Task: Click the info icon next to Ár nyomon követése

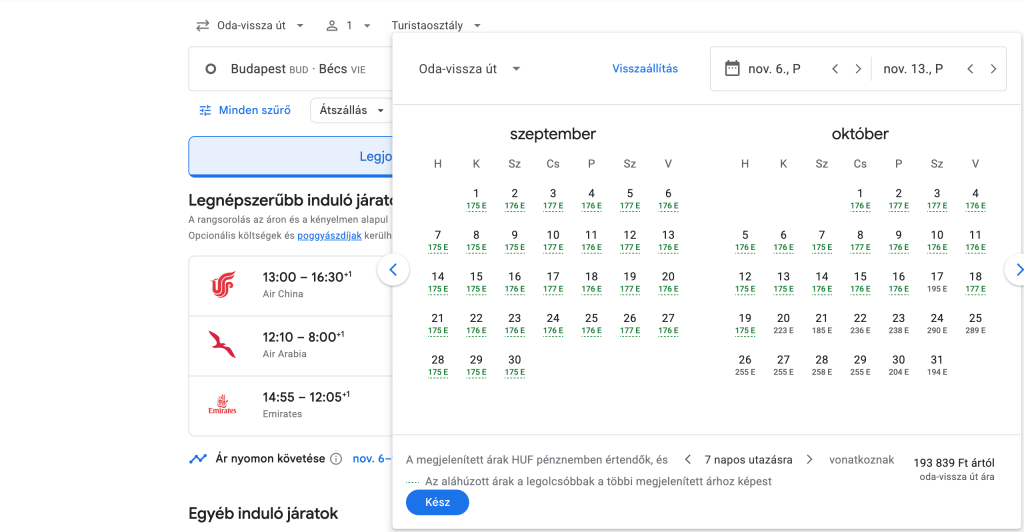Action: 336,459
